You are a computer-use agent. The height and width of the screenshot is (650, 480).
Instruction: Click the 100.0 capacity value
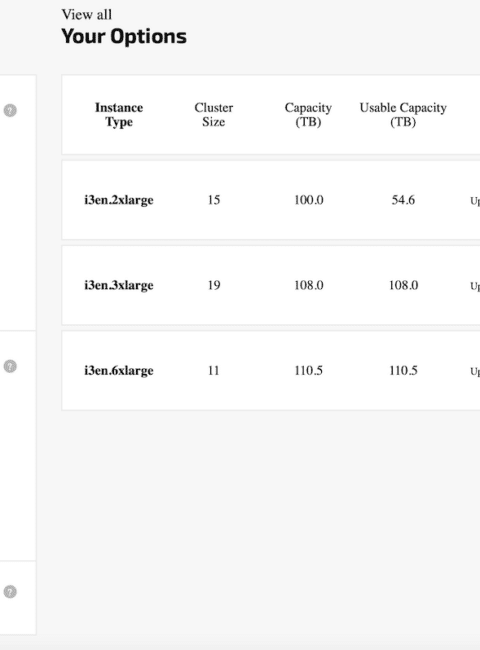tap(309, 200)
